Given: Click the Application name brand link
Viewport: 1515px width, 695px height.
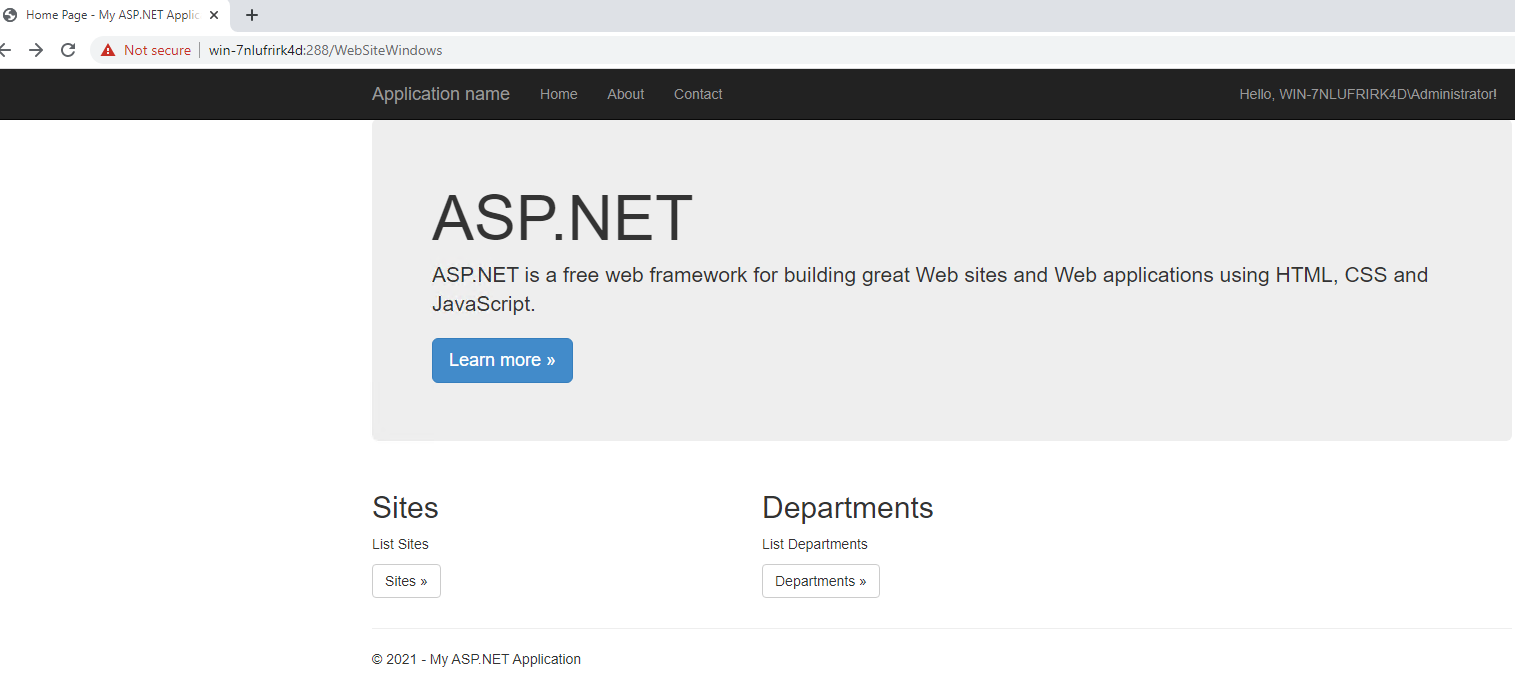Looking at the screenshot, I should click(x=441, y=94).
